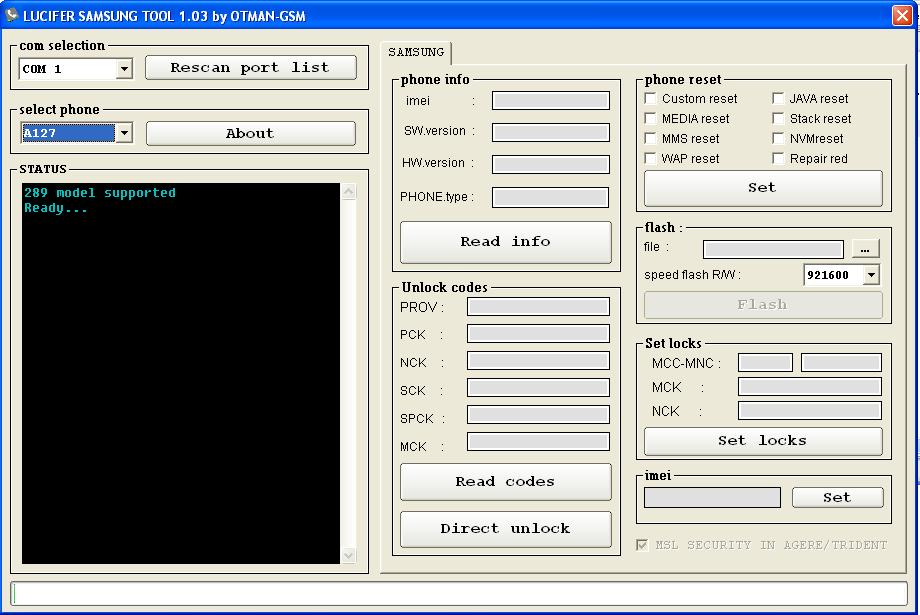
Task: Click the phone info imei field
Action: click(550, 100)
